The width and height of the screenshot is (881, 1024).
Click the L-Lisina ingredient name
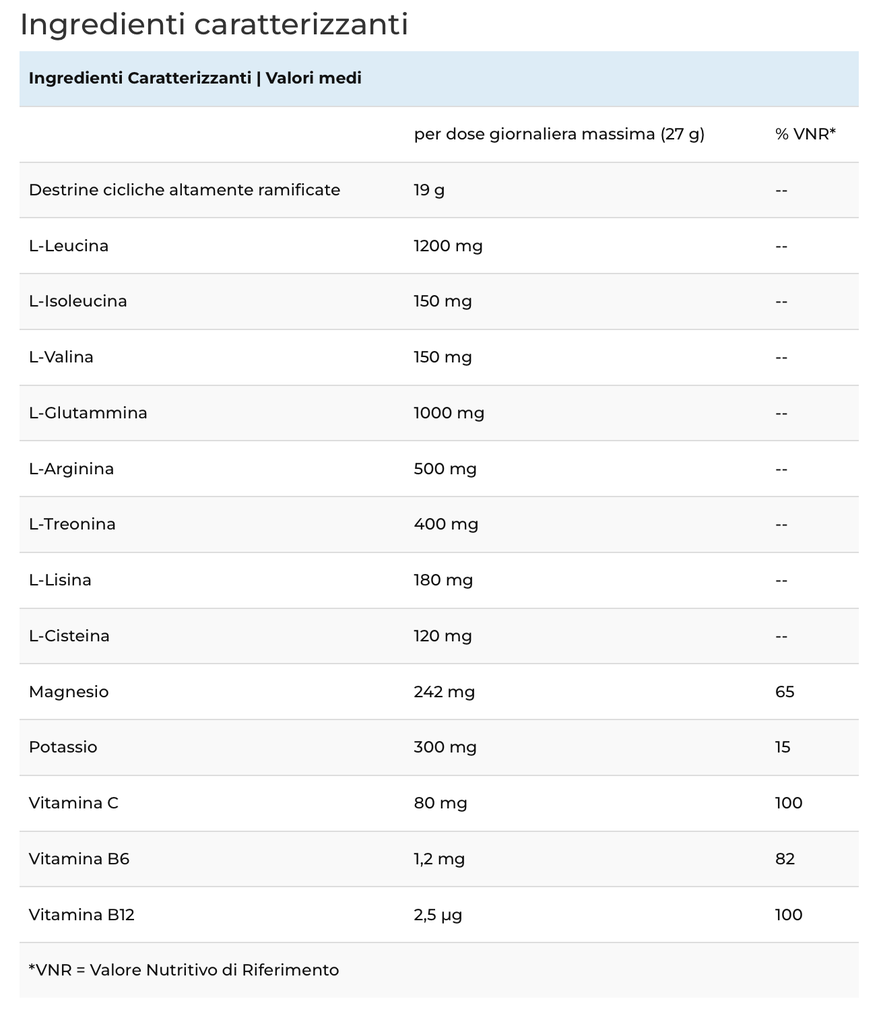pyautogui.click(x=60, y=580)
